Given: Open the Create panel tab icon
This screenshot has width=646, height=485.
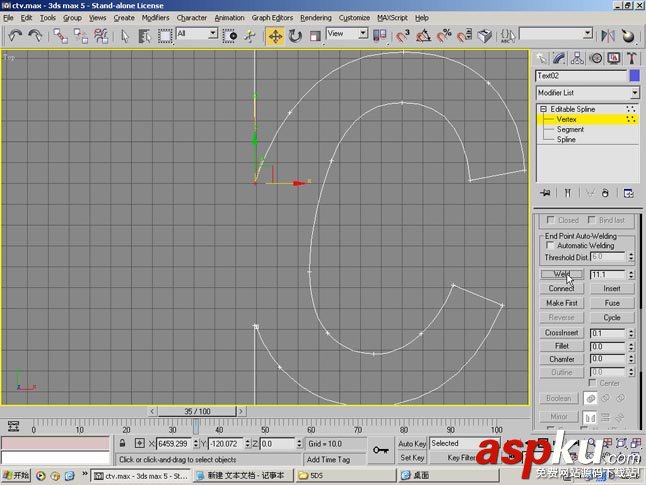Looking at the screenshot, I should click(x=542, y=58).
